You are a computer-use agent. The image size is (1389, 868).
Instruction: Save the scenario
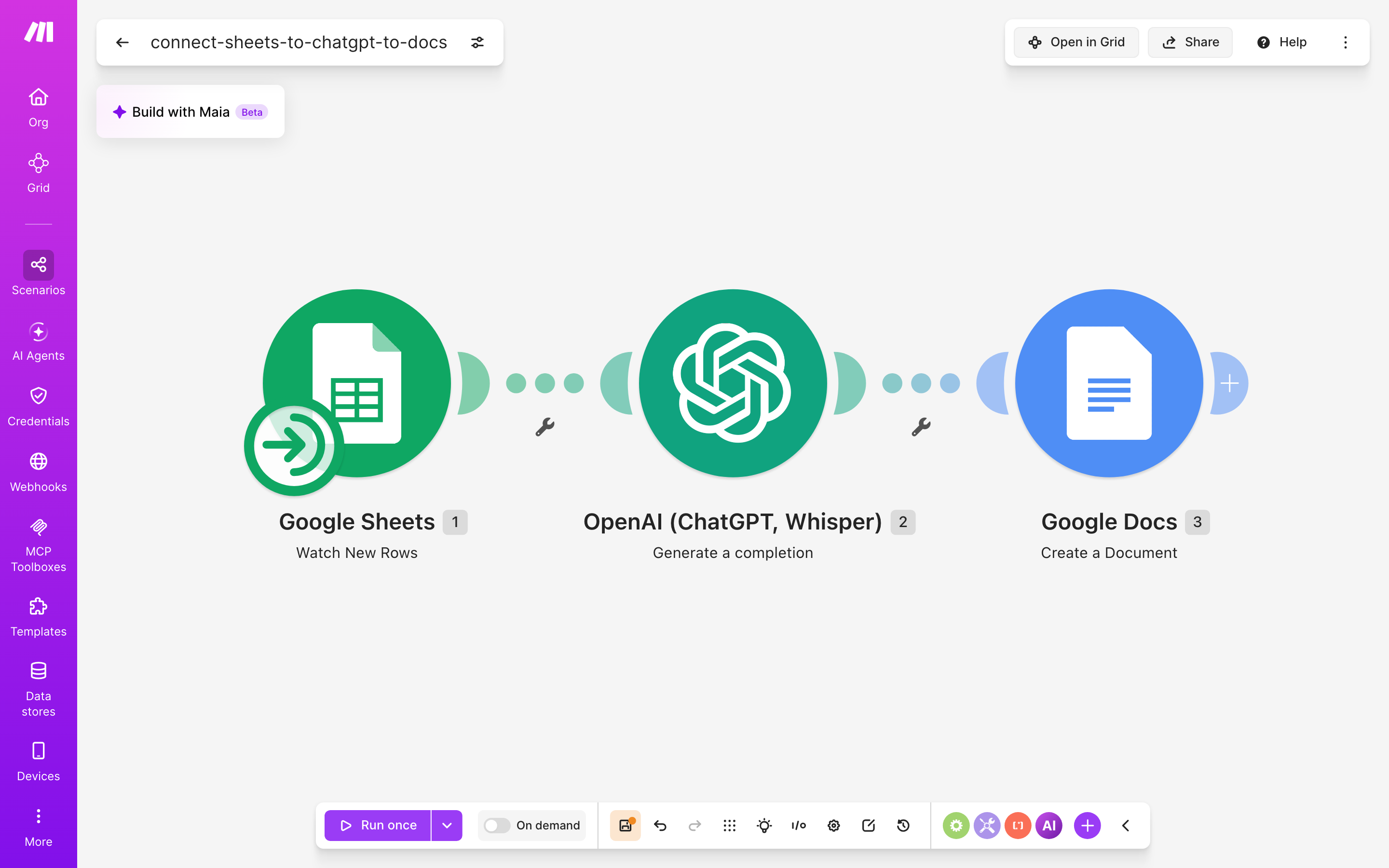(625, 826)
